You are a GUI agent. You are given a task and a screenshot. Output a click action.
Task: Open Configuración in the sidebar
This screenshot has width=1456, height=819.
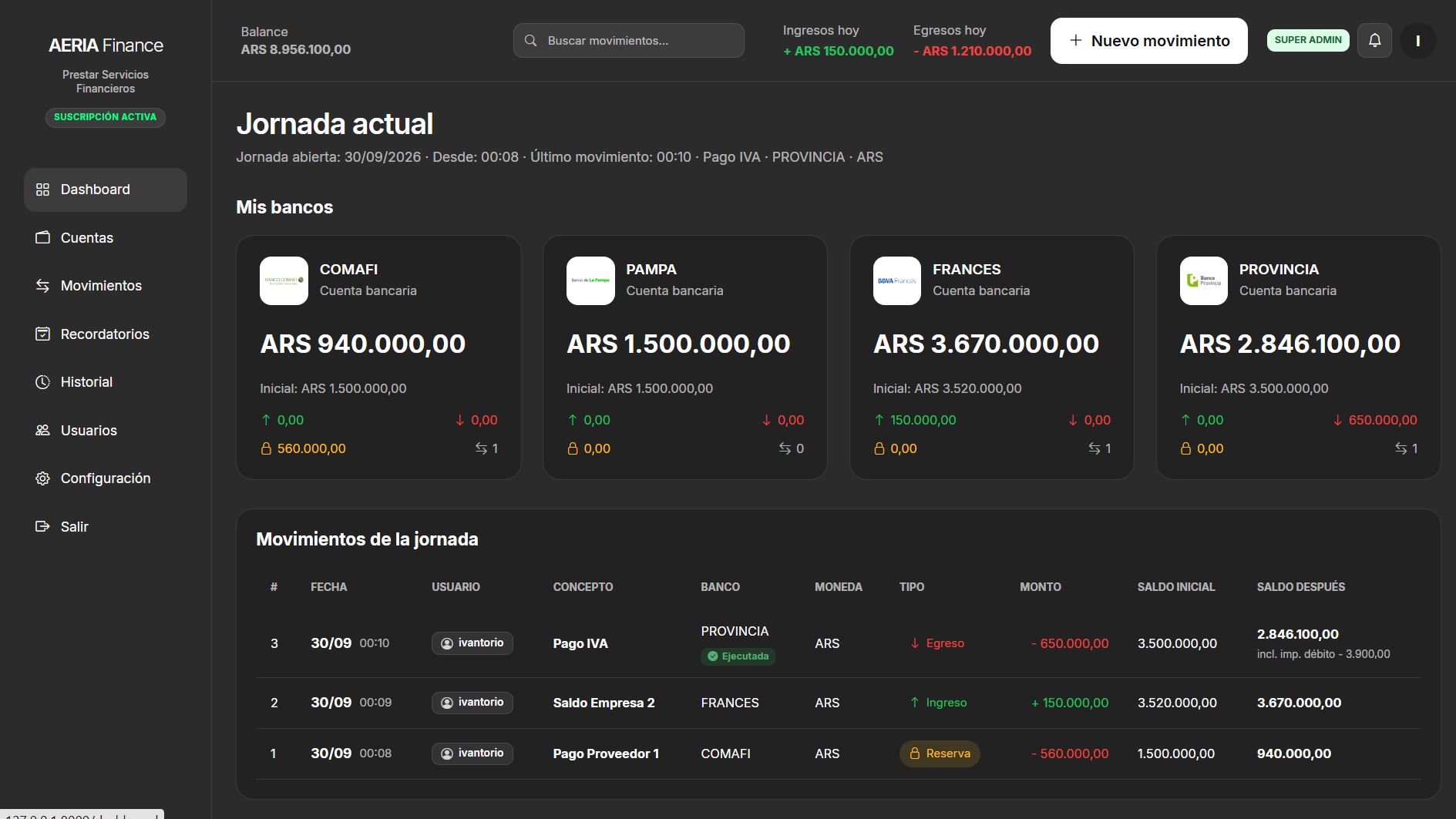tap(106, 478)
